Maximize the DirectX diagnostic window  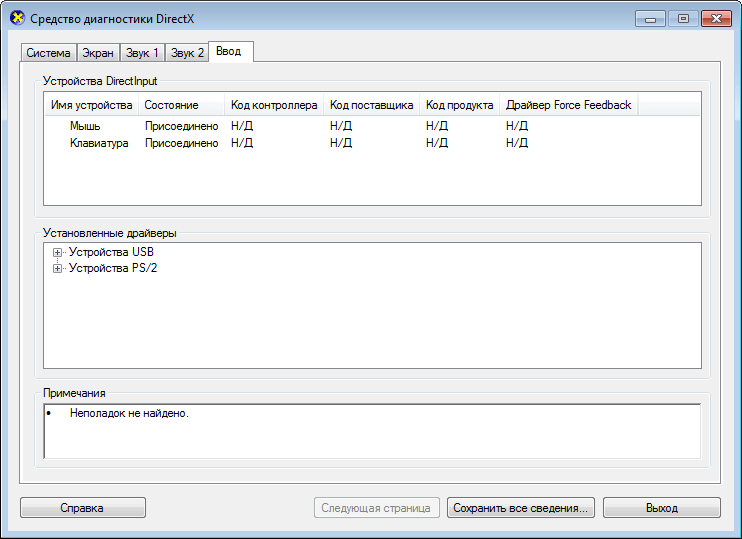[x=683, y=19]
